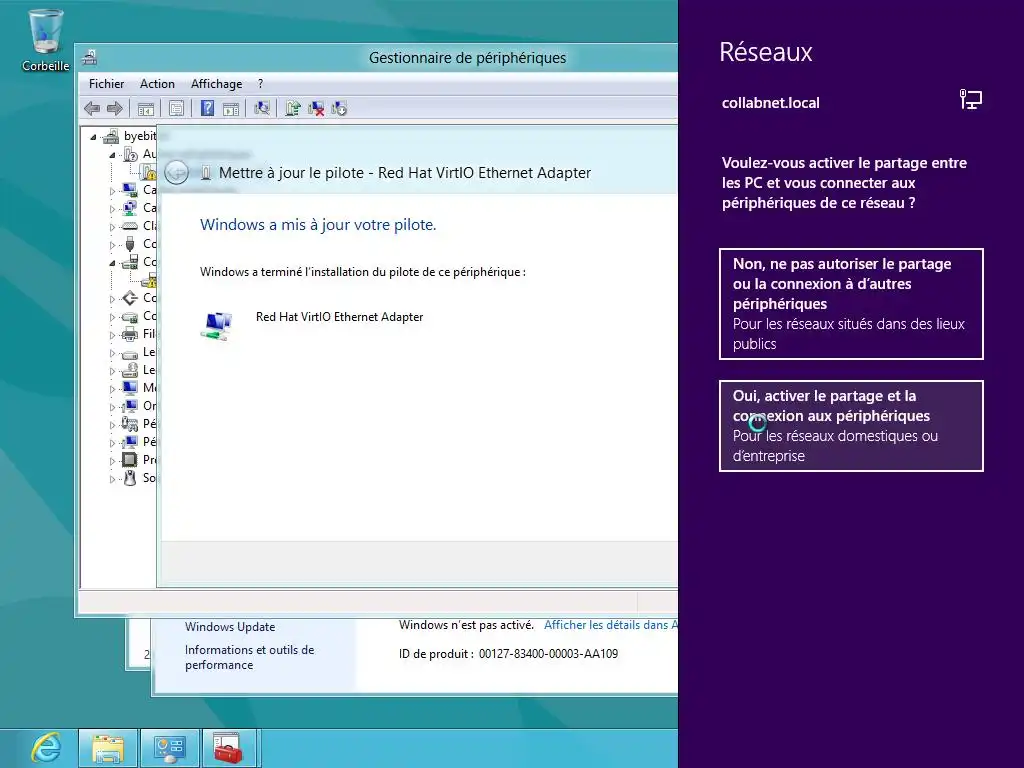Viewport: 1024px width, 768px height.
Task: Scan for hardware changes via toolbar icon
Action: [x=262, y=108]
